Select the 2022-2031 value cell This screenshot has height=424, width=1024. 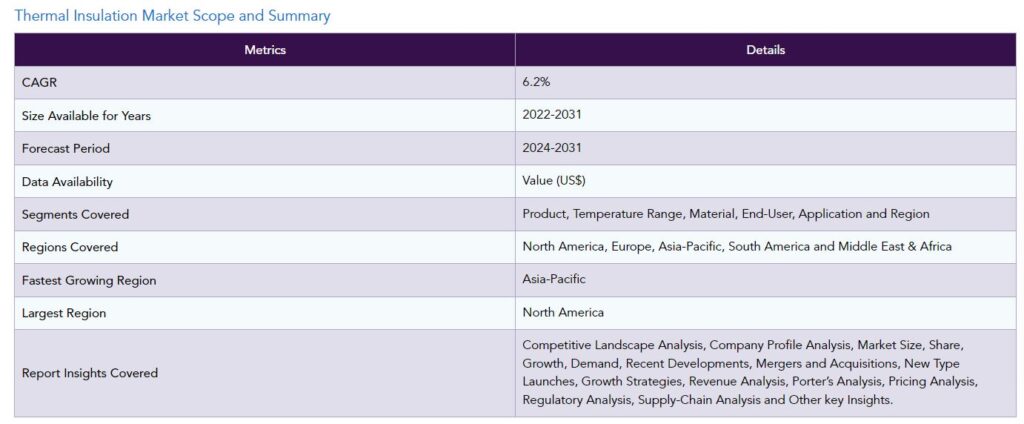(765, 116)
